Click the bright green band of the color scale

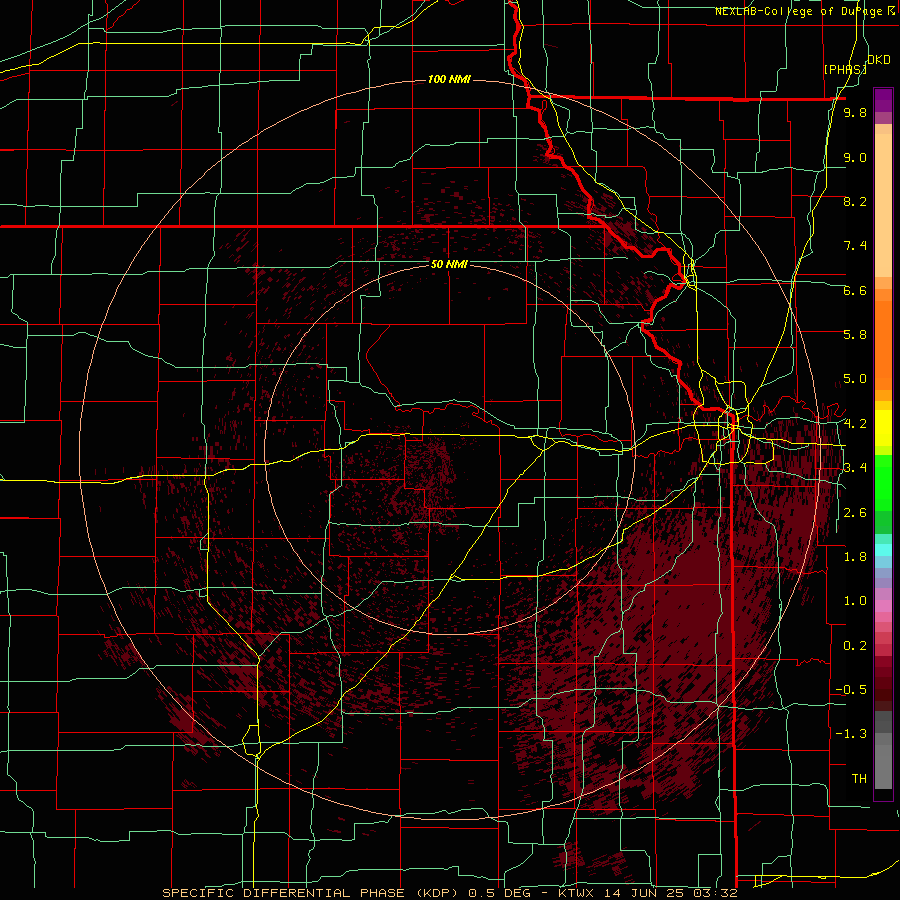coord(883,483)
